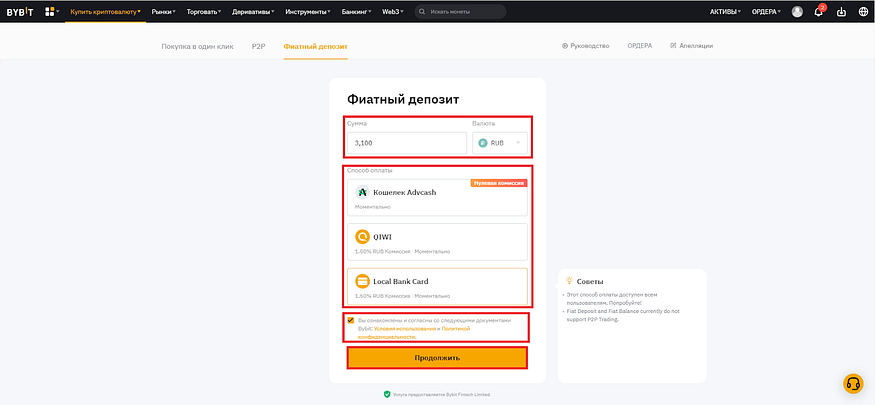Click the Нулевая комиссия badge

tap(499, 183)
